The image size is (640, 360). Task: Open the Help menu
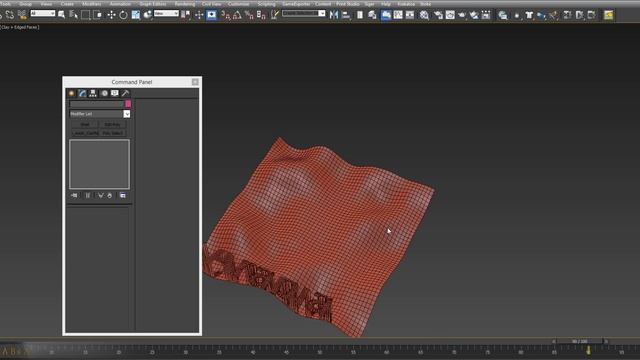[x=386, y=4]
